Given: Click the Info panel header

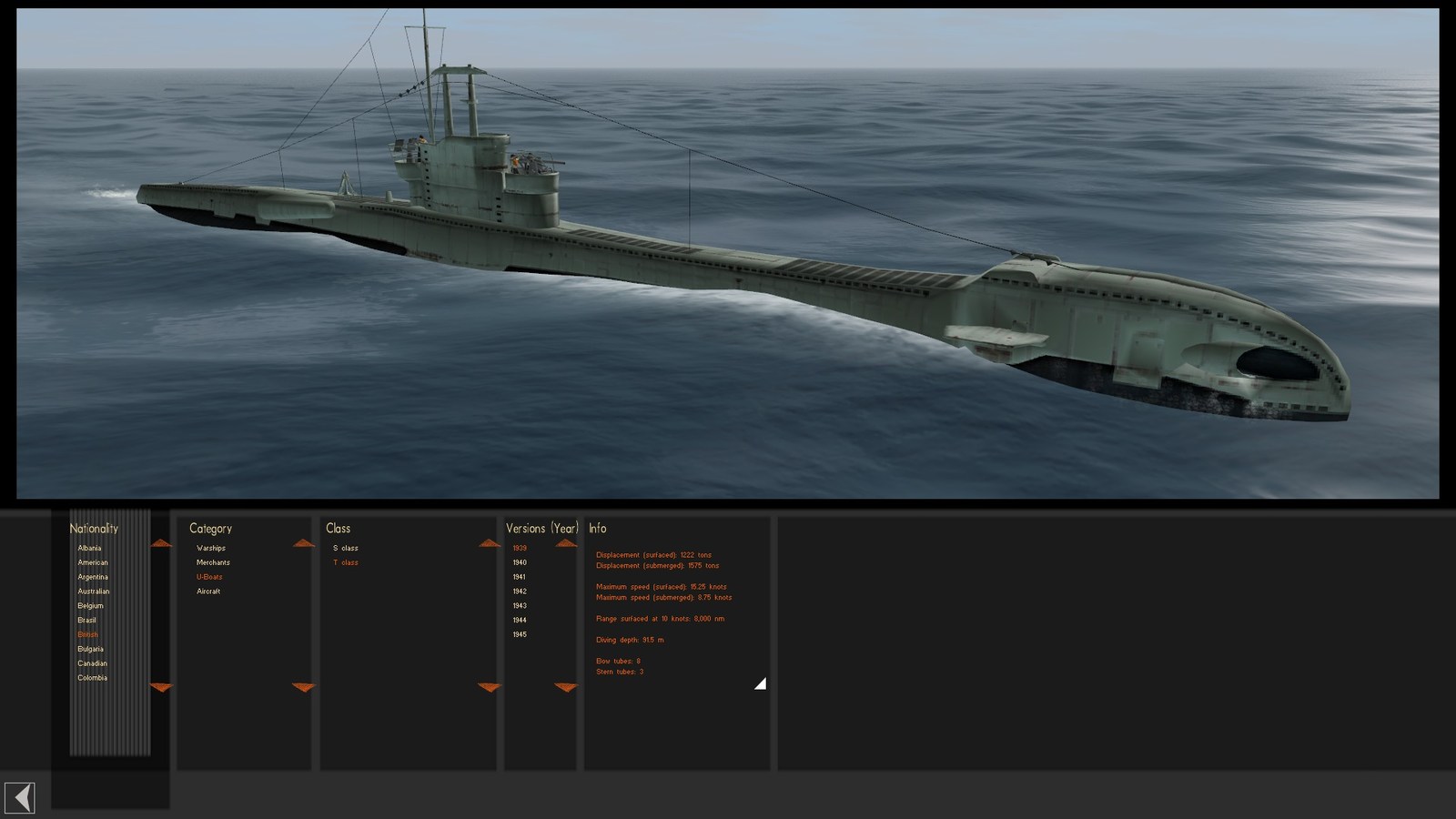Looking at the screenshot, I should pyautogui.click(x=597, y=528).
